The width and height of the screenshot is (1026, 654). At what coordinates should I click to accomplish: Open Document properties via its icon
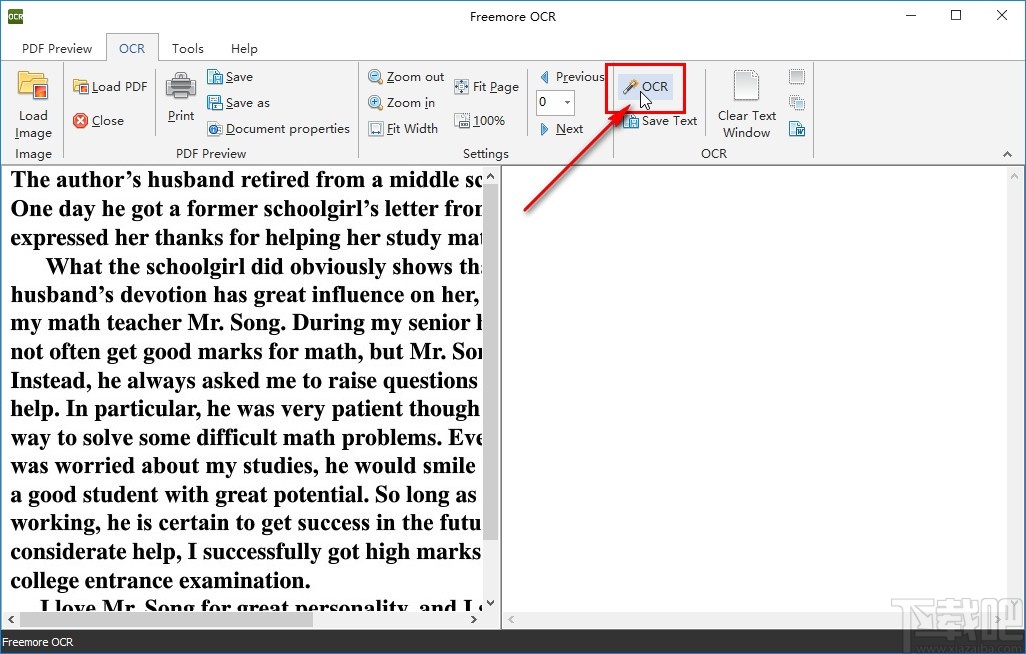tap(214, 128)
